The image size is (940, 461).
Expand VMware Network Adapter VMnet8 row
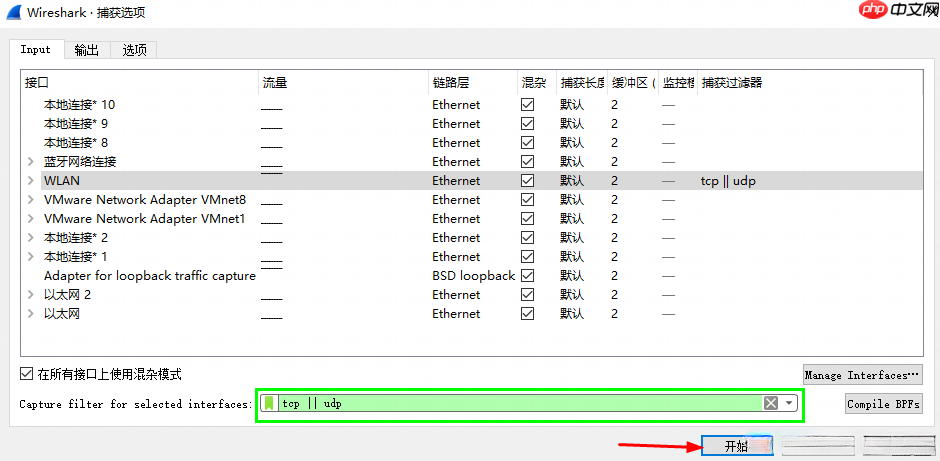click(x=31, y=200)
